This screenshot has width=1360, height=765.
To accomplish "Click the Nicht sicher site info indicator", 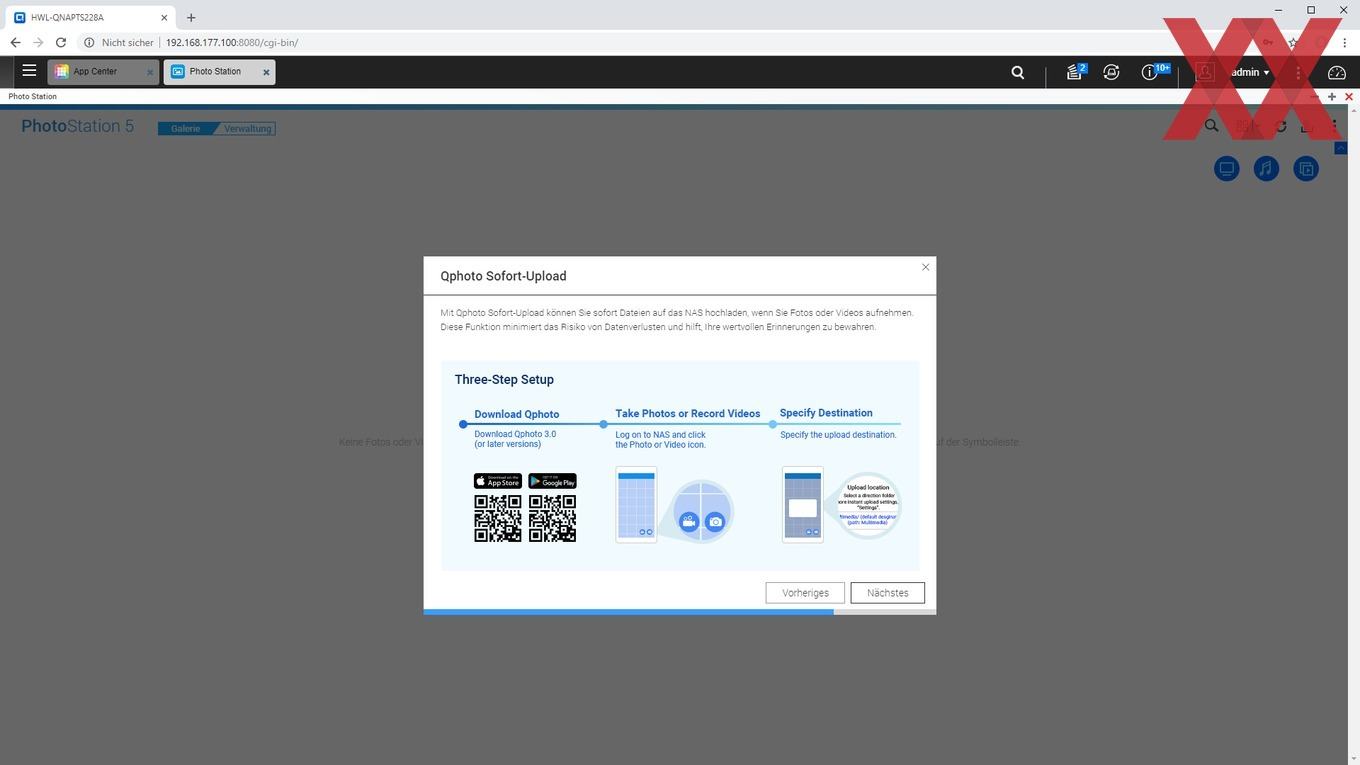I will 119,43.
